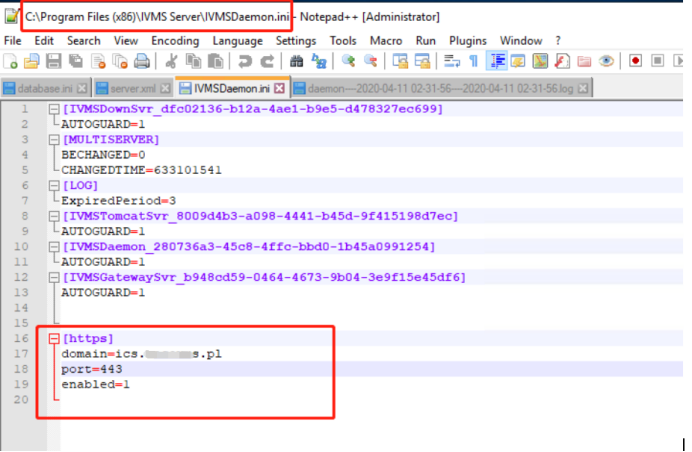Stop macro recording square icon

[658, 61]
